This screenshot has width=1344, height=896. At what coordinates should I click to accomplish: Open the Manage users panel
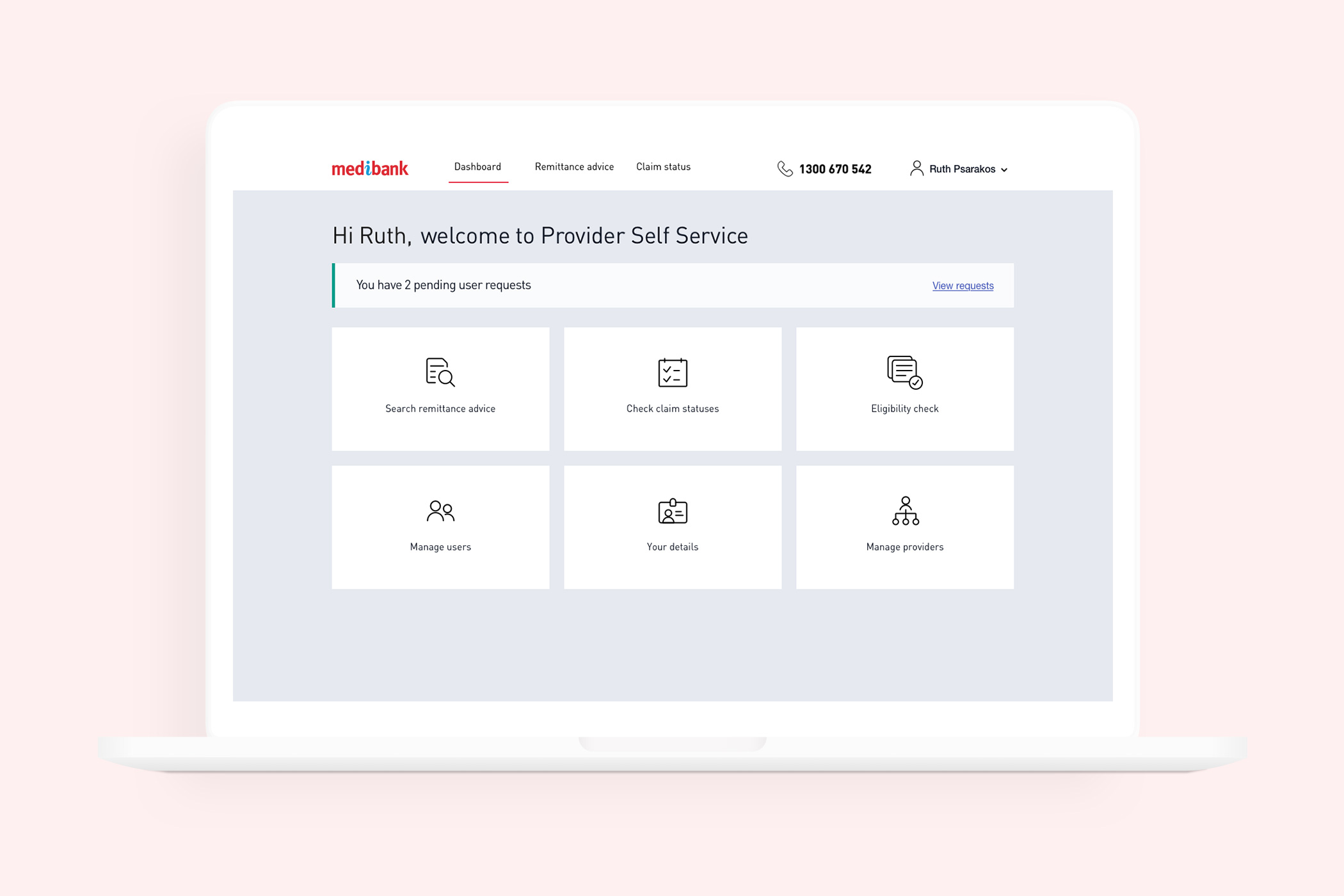pyautogui.click(x=440, y=525)
